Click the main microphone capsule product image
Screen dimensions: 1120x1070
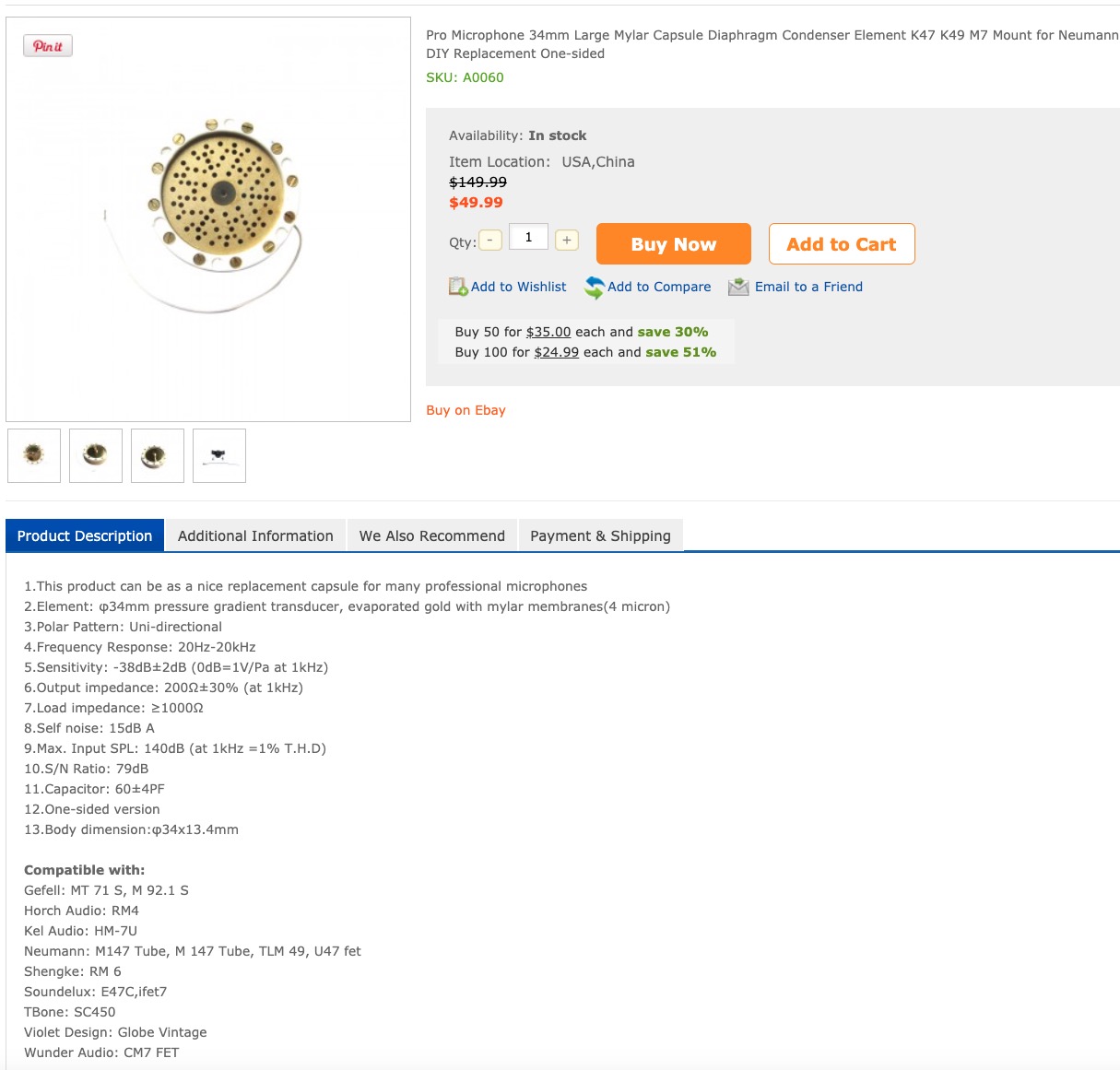pyautogui.click(x=208, y=219)
